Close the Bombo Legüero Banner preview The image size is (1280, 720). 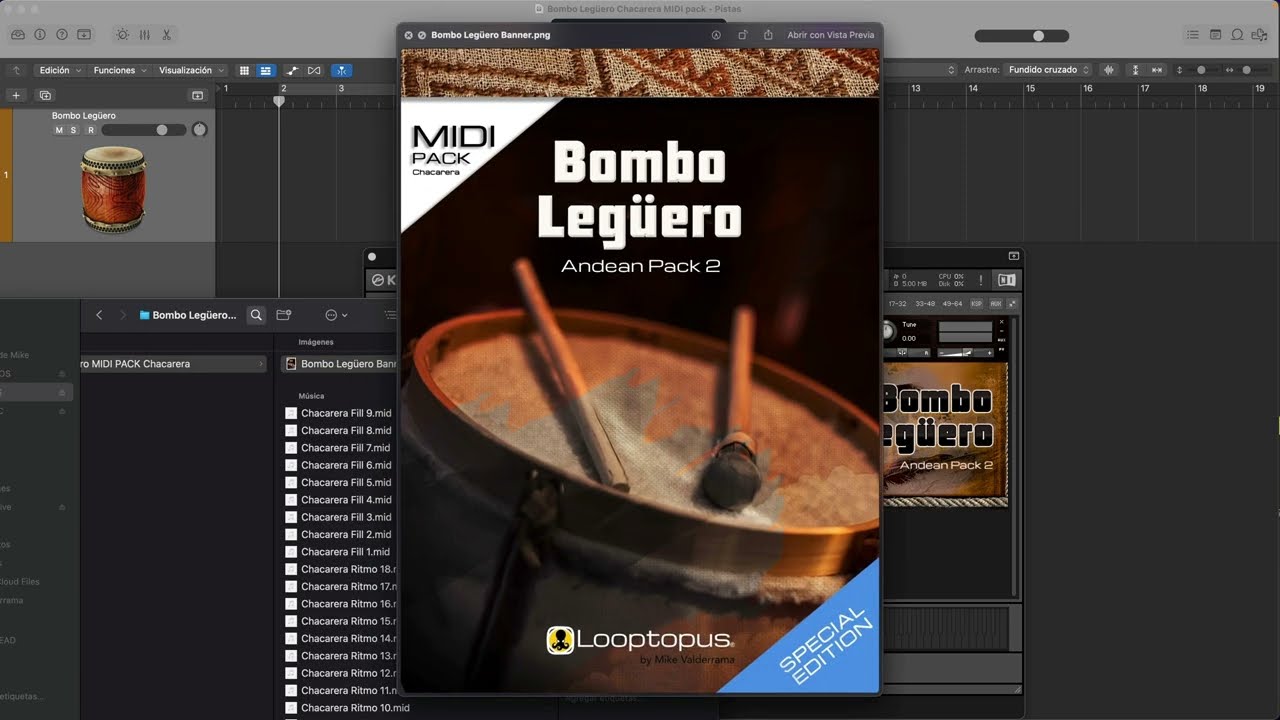click(x=408, y=35)
